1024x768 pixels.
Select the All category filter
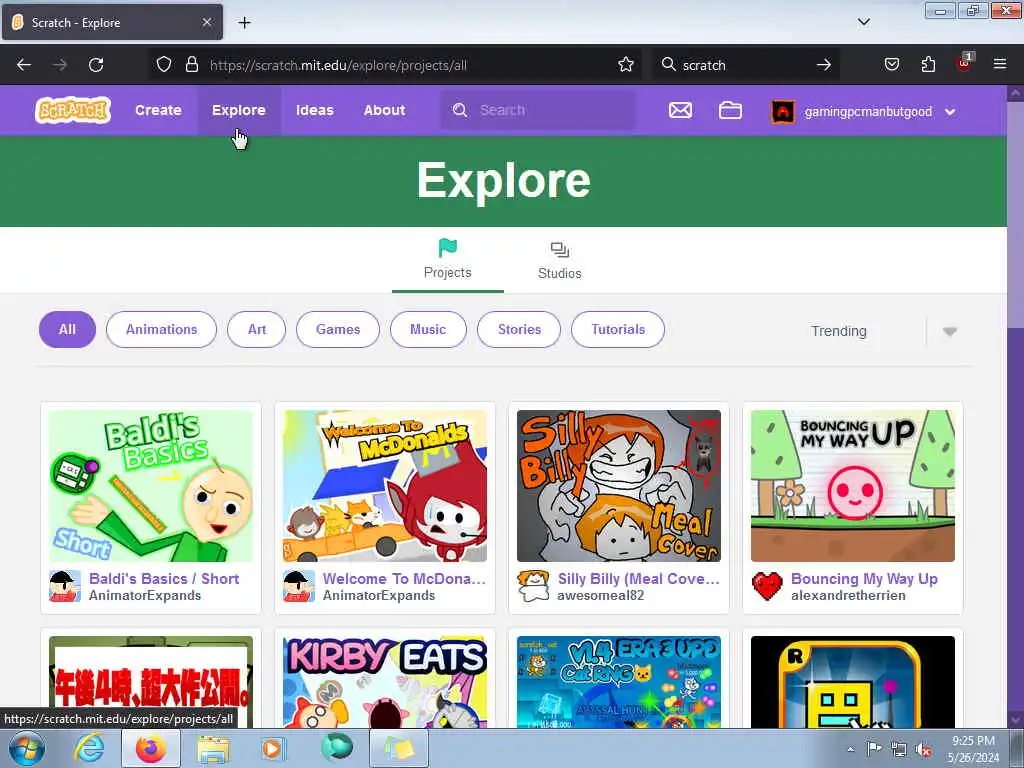pyautogui.click(x=67, y=330)
